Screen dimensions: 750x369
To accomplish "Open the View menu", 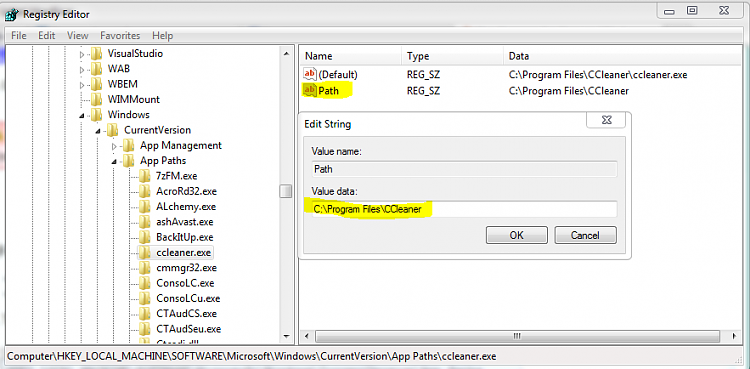I will 77,35.
